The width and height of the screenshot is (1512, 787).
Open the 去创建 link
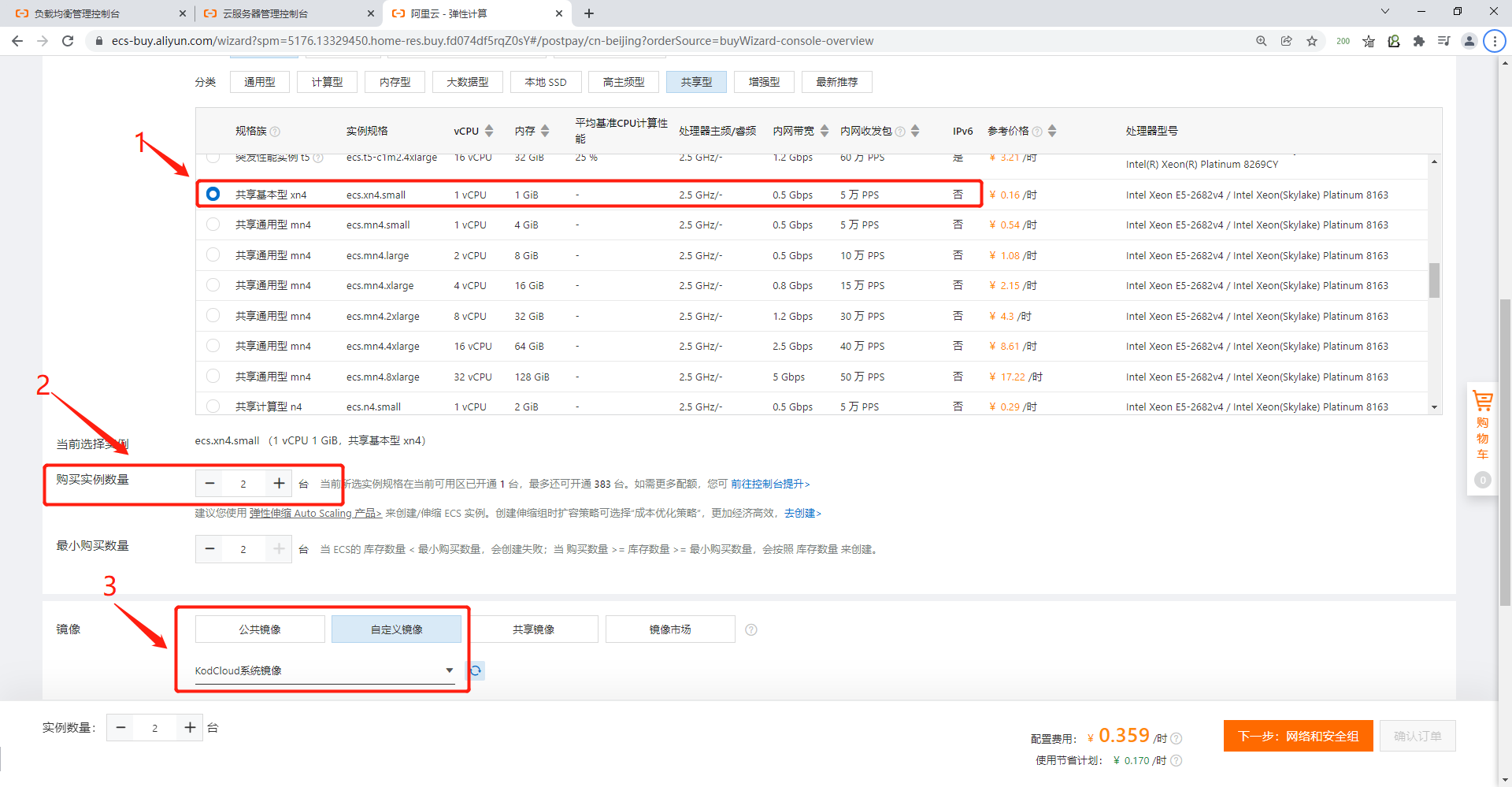click(x=802, y=514)
